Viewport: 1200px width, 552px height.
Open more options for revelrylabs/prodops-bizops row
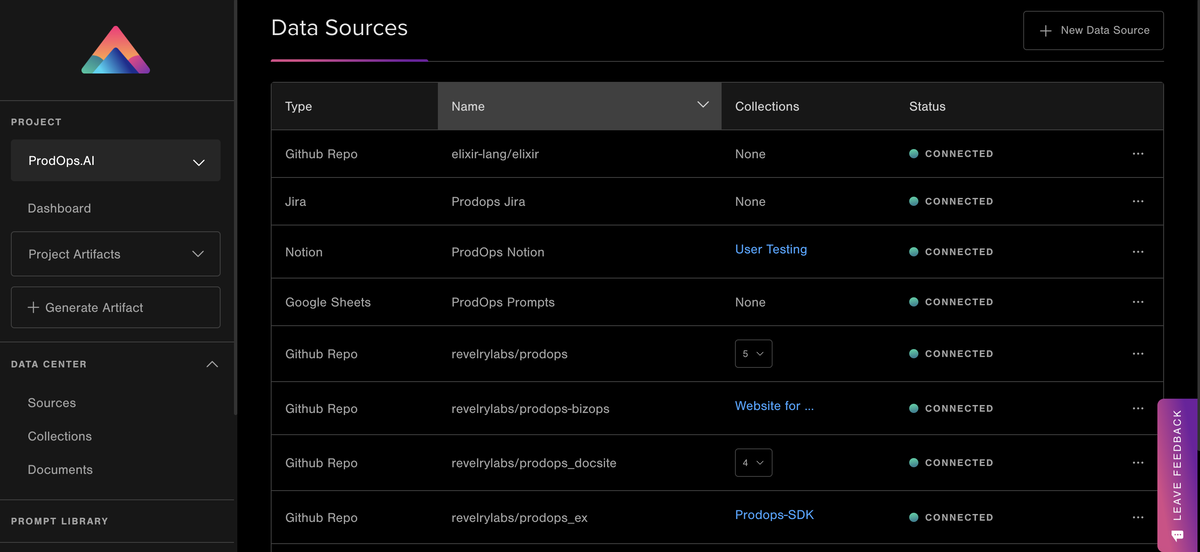[x=1138, y=408]
